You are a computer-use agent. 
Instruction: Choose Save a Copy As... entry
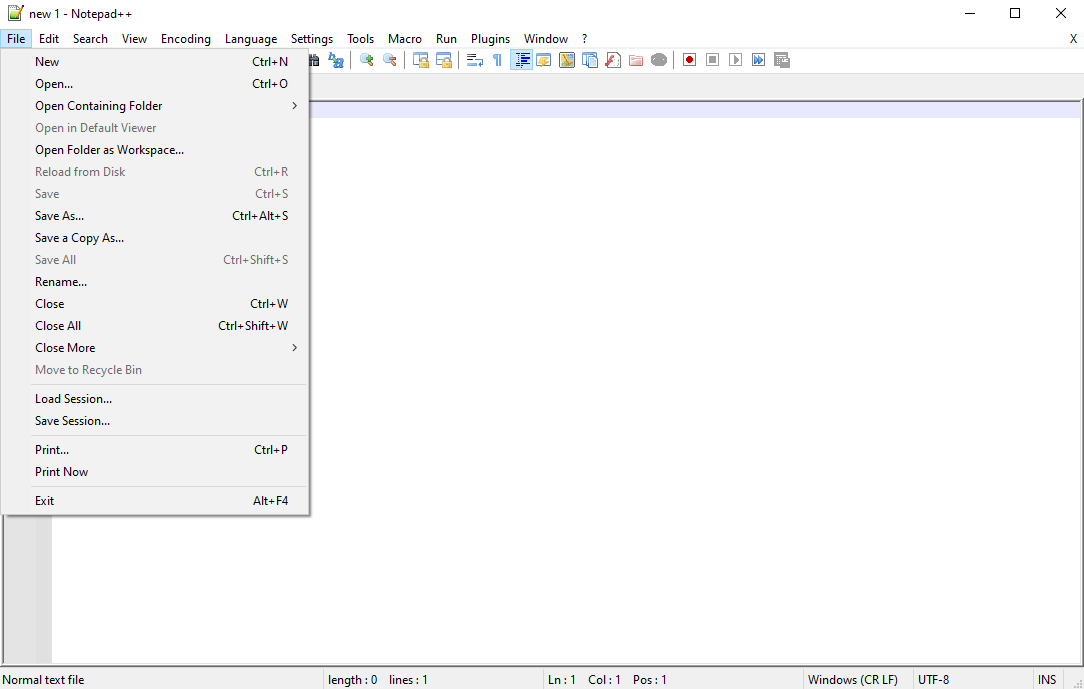[155, 238]
